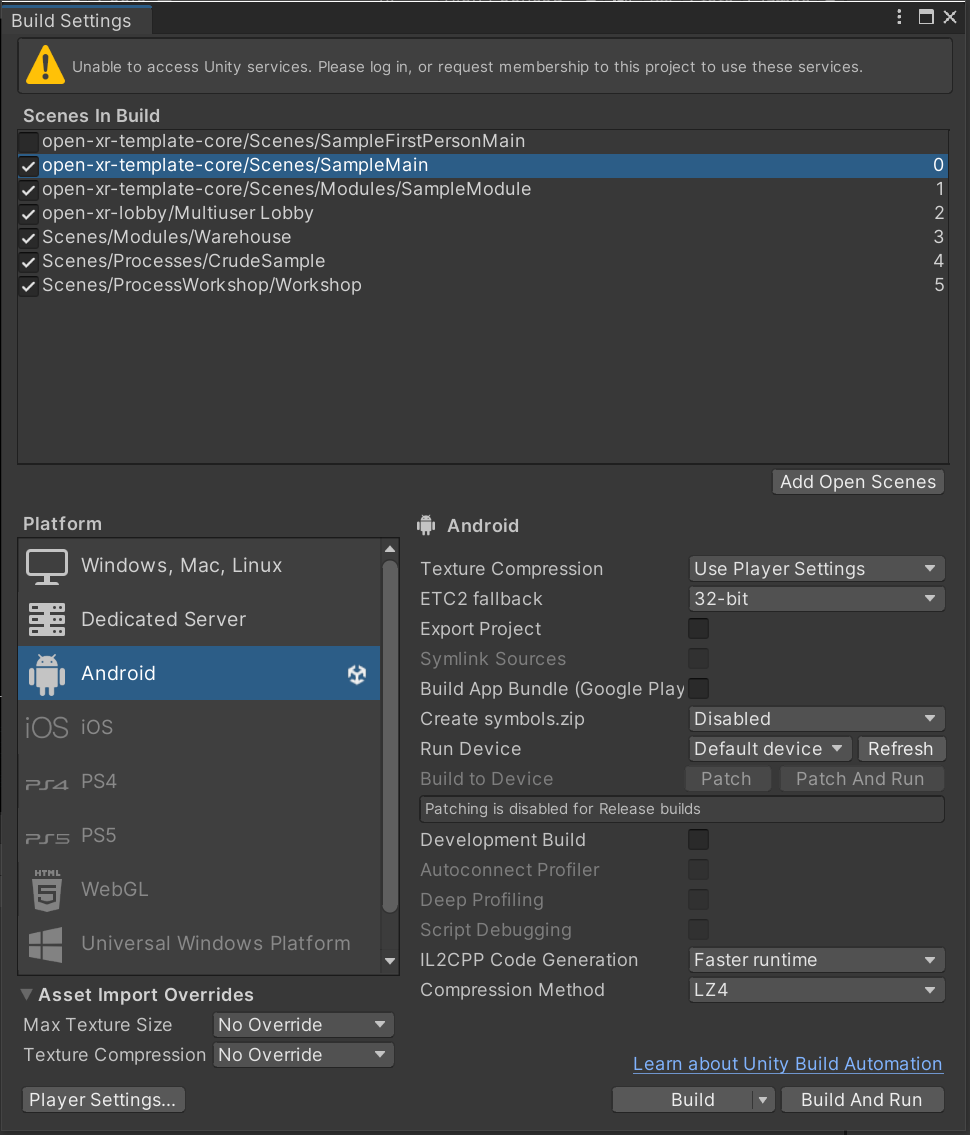Click the platform list scroll down arrow
970x1135 pixels.
[x=390, y=961]
